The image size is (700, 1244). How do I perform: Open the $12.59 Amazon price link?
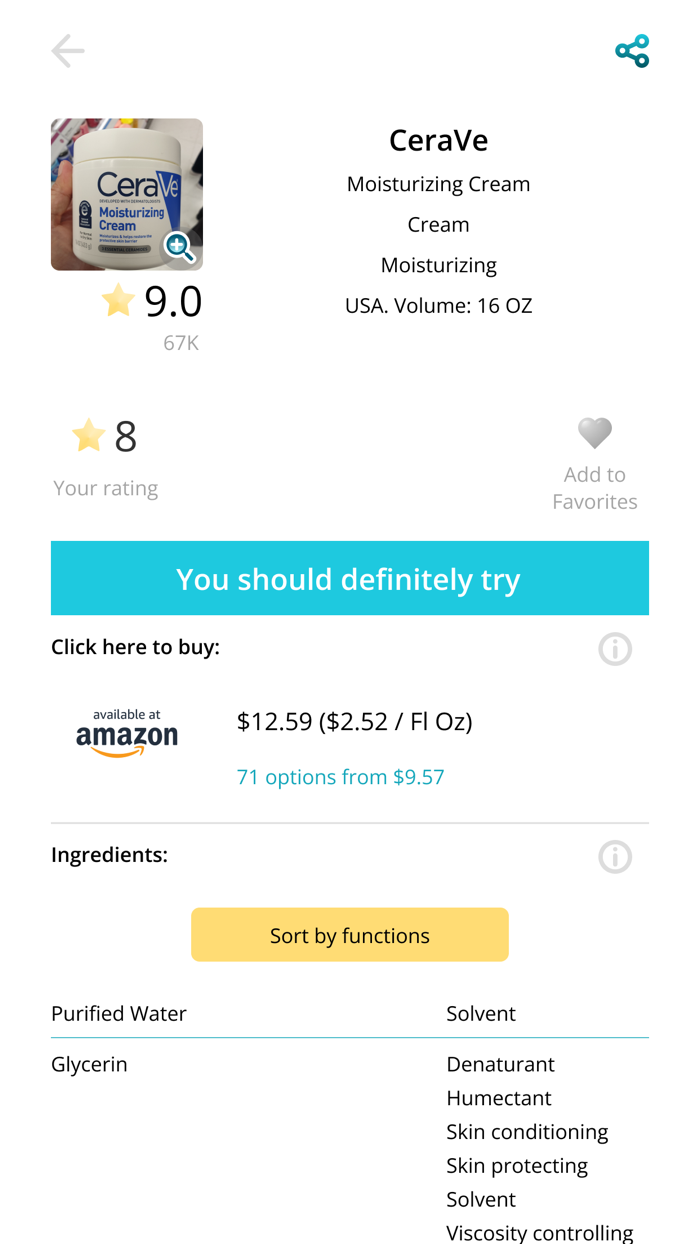(355, 721)
